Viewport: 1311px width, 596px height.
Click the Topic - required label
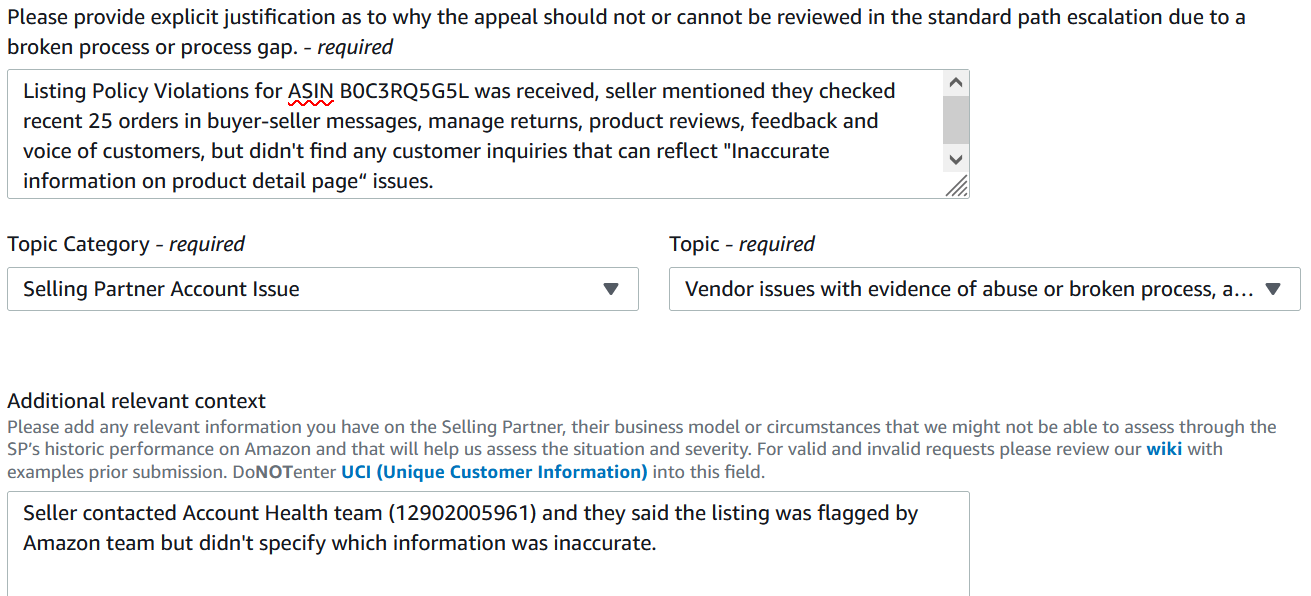[742, 244]
